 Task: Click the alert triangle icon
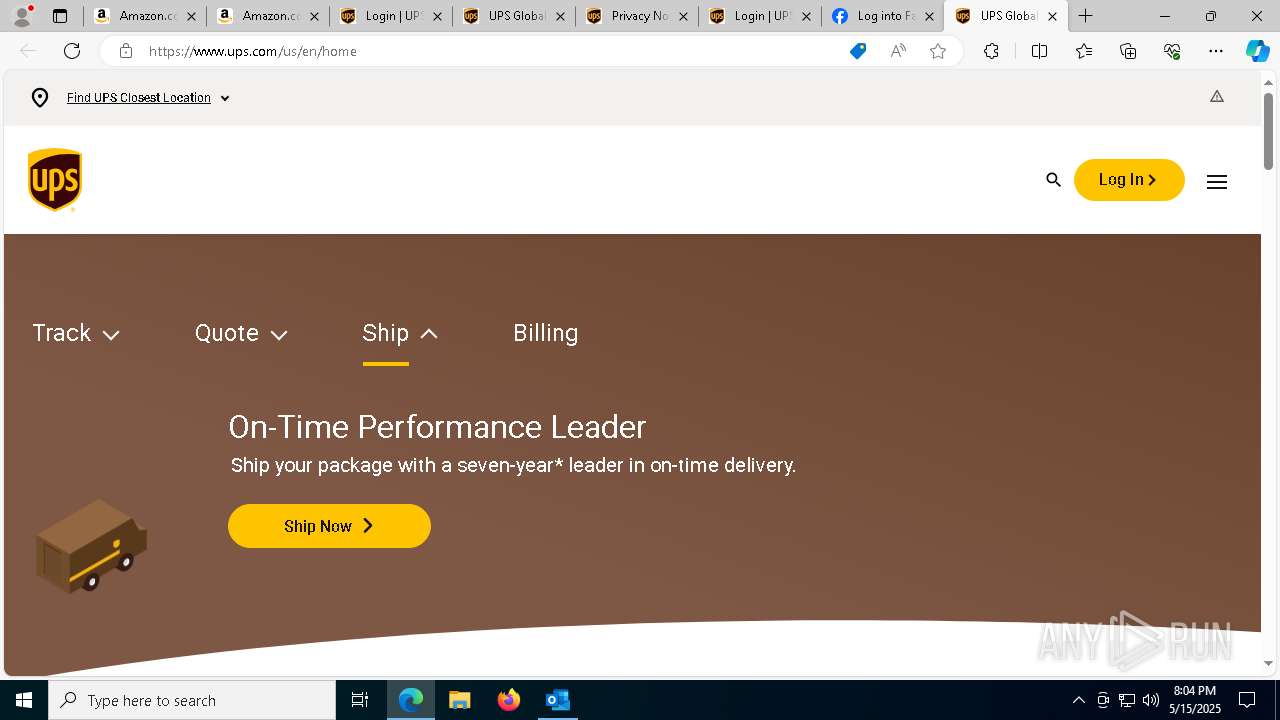point(1217,97)
